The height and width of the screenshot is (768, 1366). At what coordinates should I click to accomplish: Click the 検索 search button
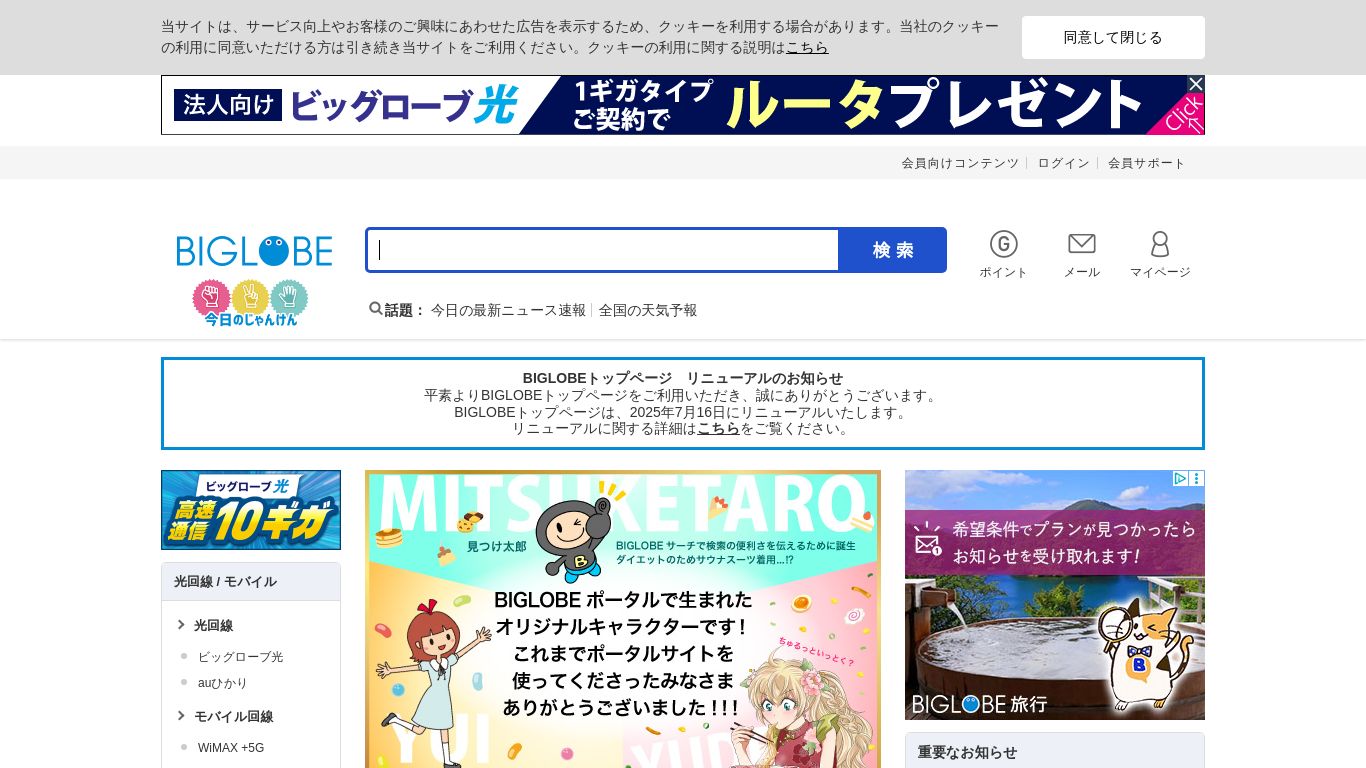[892, 250]
